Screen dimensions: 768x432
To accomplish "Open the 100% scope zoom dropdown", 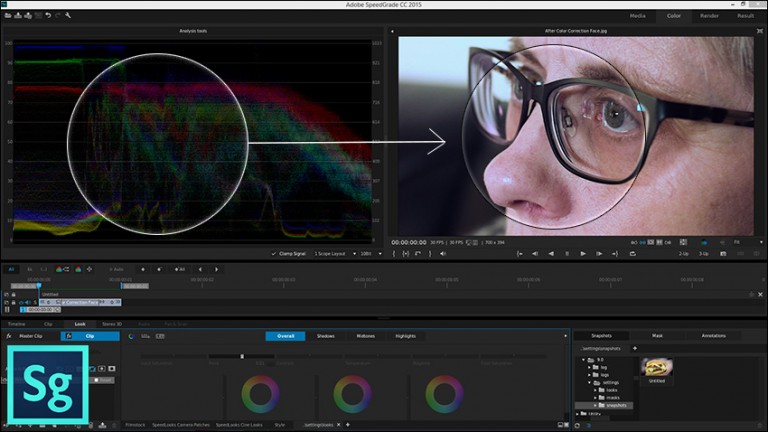I will click(x=371, y=254).
